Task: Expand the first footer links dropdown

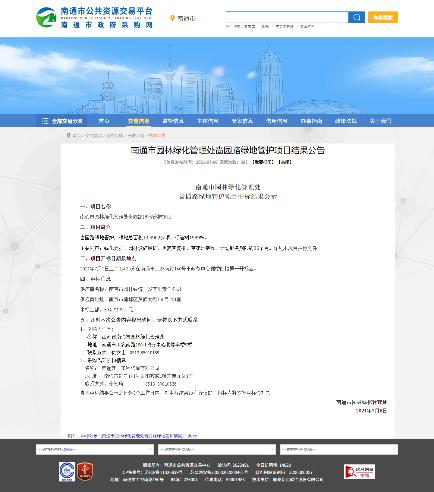Action: tap(95, 449)
